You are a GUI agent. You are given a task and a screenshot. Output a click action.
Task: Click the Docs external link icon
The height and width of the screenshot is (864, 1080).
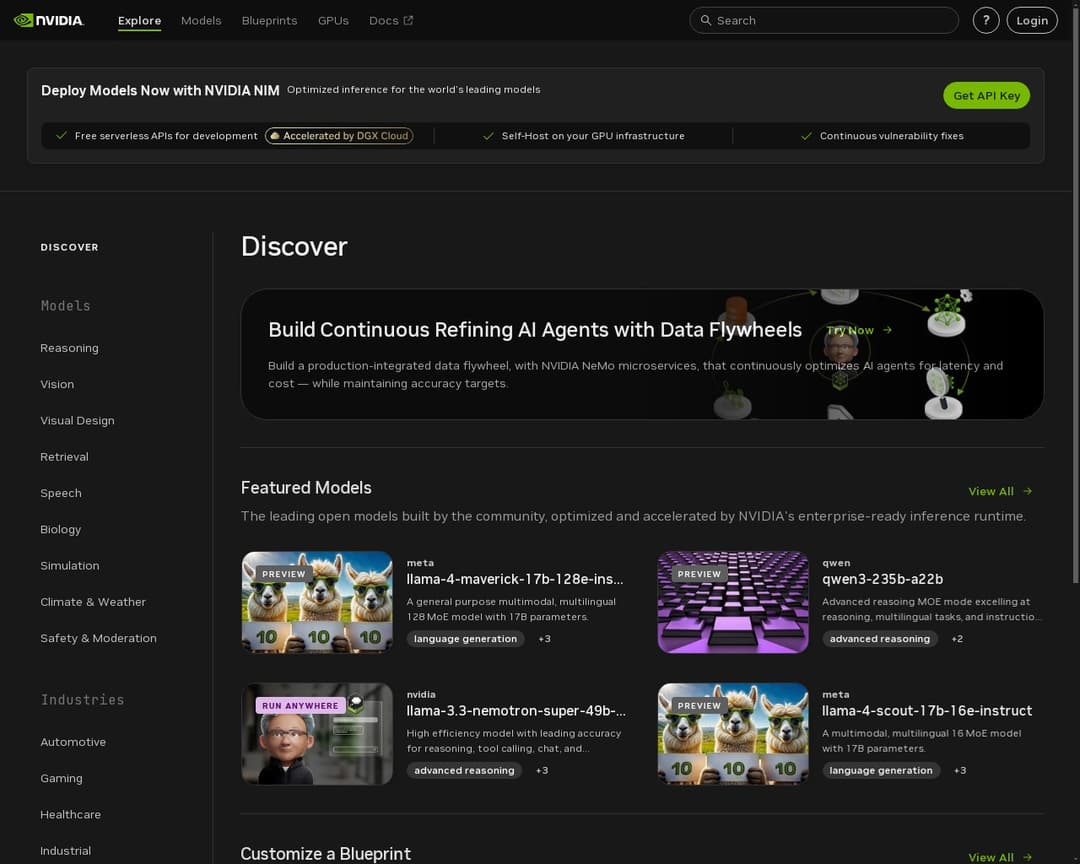click(408, 21)
